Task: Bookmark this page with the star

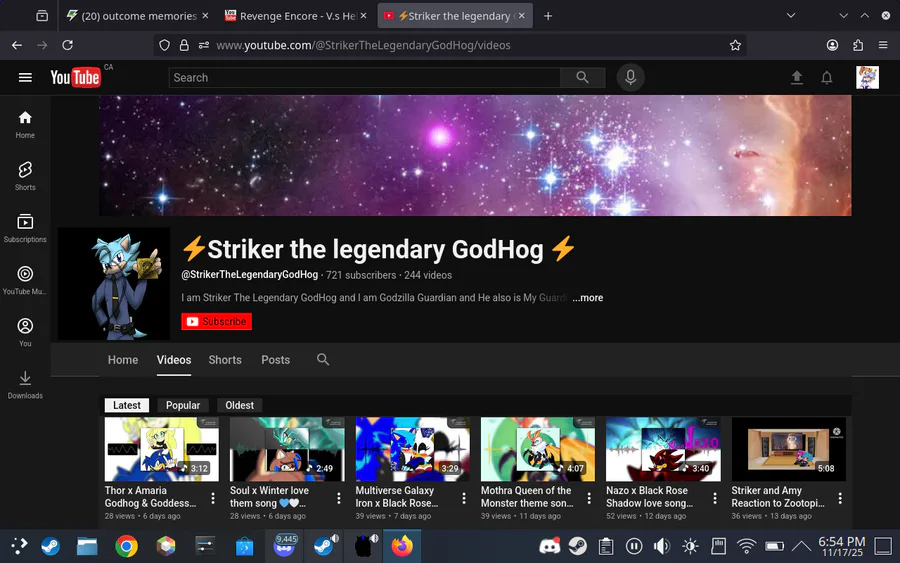Action: pos(735,45)
